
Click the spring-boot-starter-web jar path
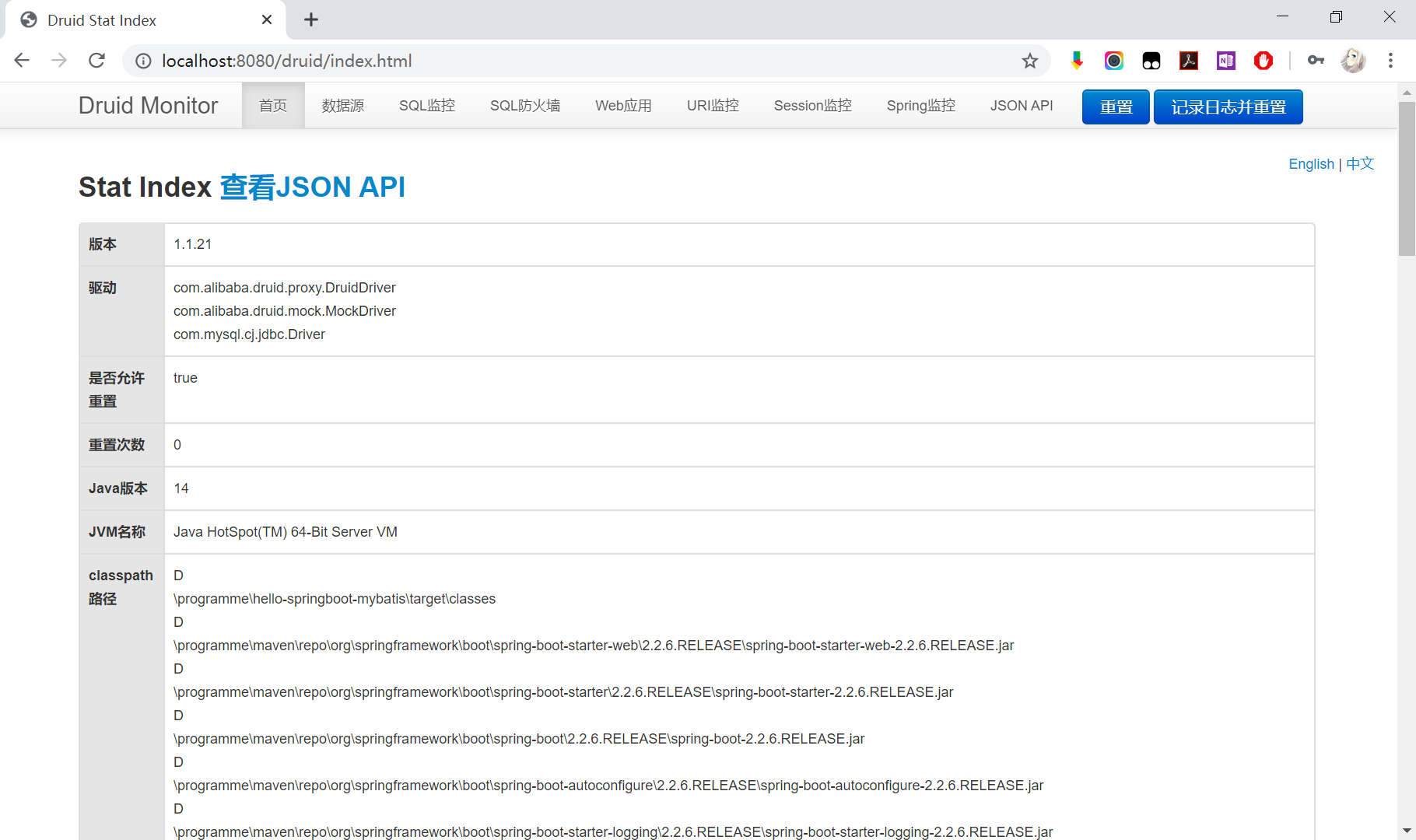(594, 646)
